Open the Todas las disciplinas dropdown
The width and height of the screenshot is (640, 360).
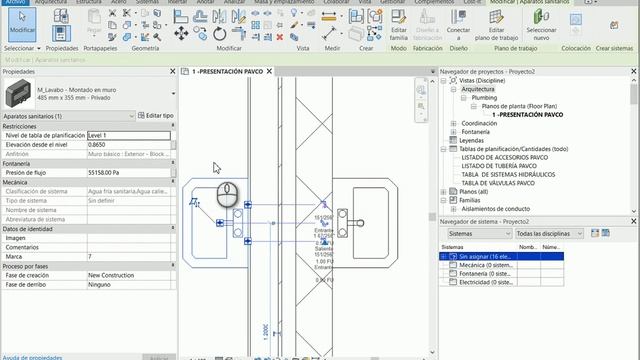(549, 234)
